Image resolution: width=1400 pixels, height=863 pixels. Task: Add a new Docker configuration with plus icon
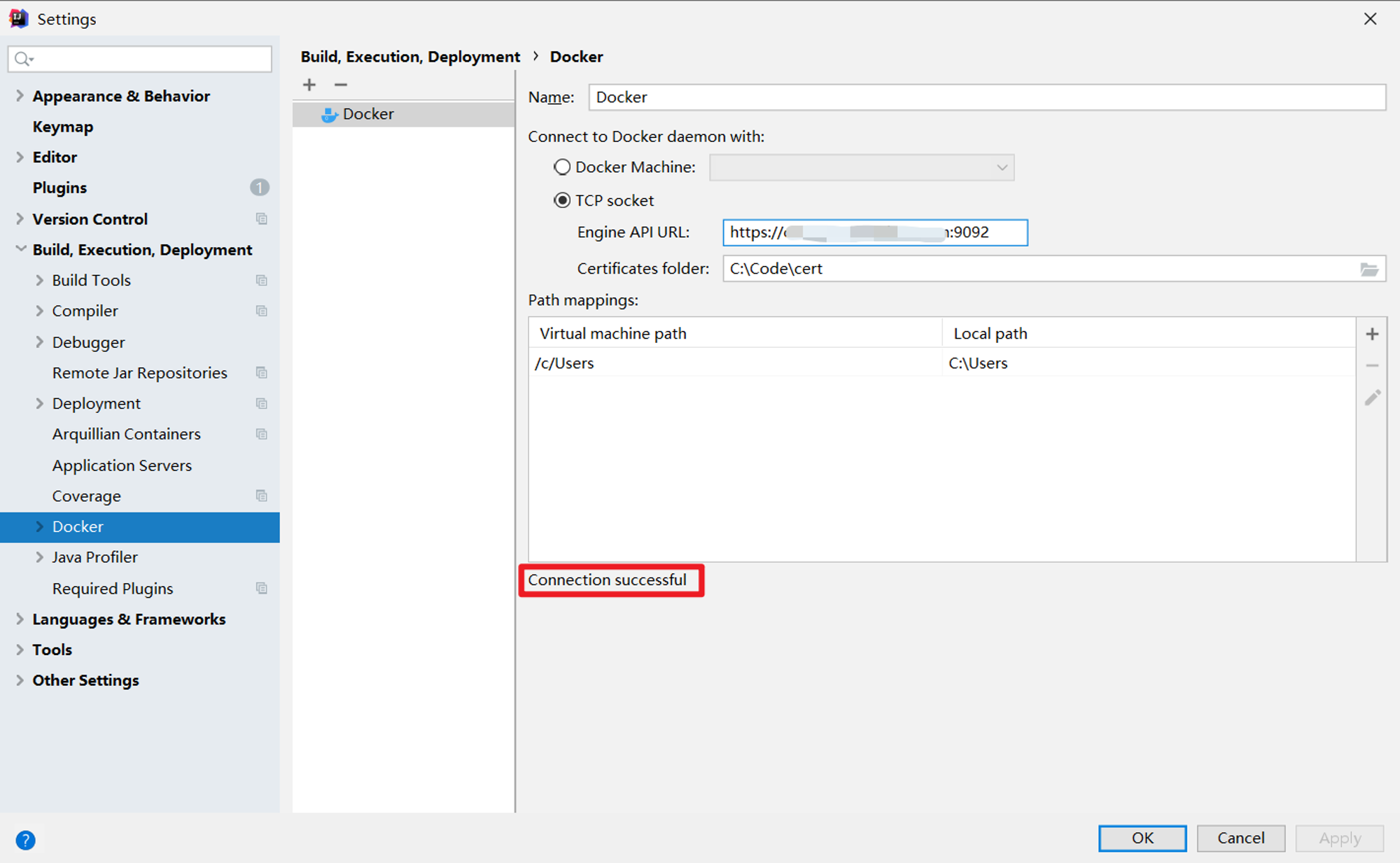pos(309,85)
